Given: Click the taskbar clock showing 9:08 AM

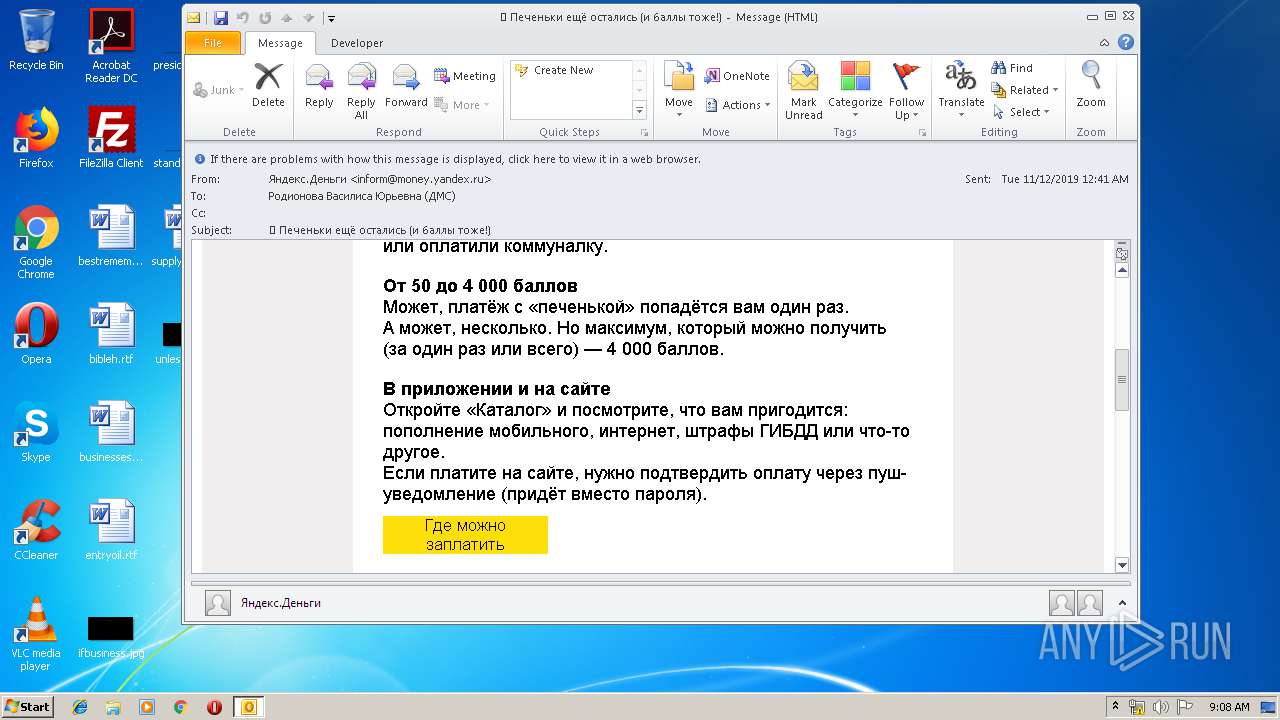Looking at the screenshot, I should tap(1229, 707).
